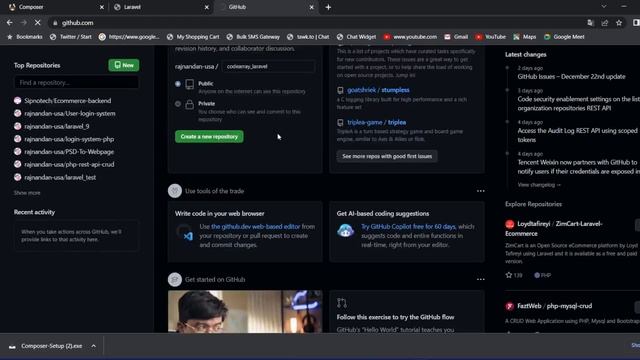Open FaztWeb / php-mysql-crud repository
Viewport: 640px width, 360px height.
click(554, 306)
